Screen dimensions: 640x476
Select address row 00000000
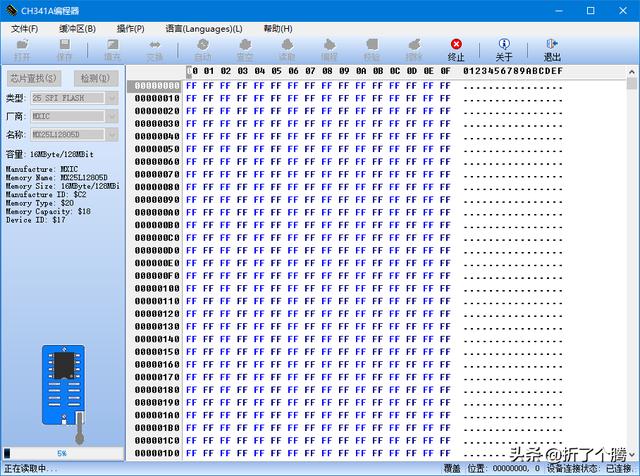[157, 86]
